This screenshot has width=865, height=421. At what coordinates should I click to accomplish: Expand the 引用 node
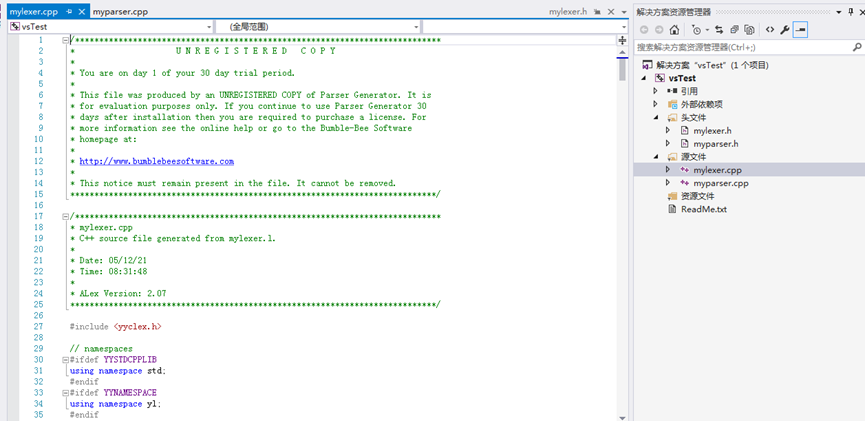pos(655,91)
